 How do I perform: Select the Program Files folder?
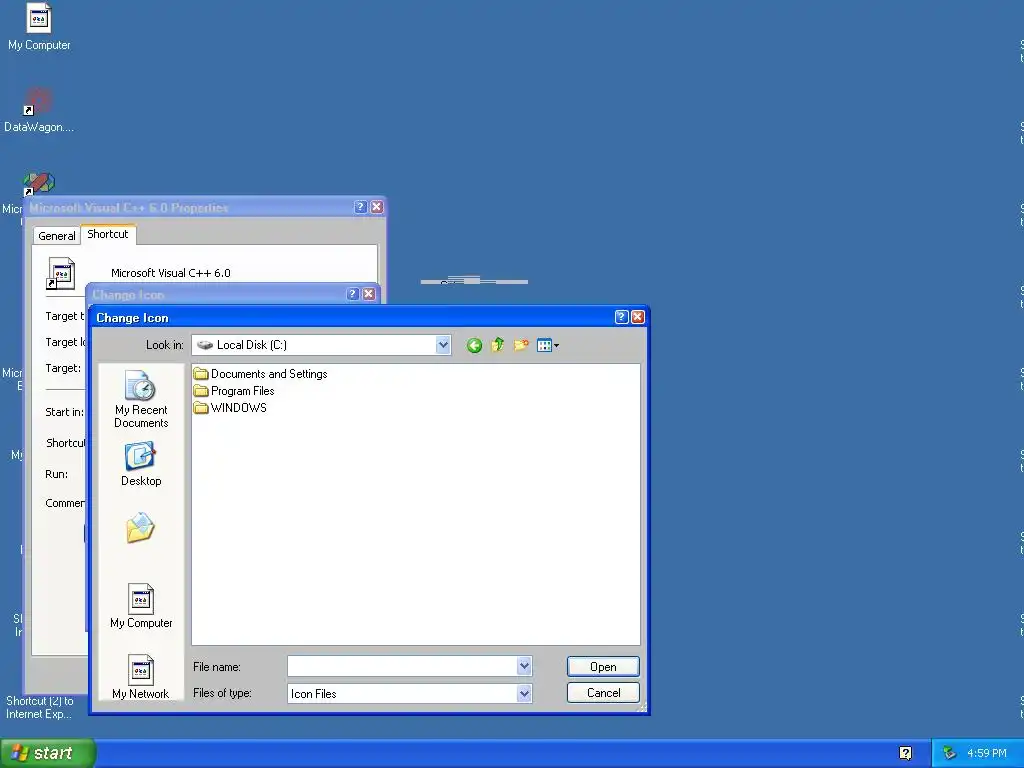(x=234, y=391)
